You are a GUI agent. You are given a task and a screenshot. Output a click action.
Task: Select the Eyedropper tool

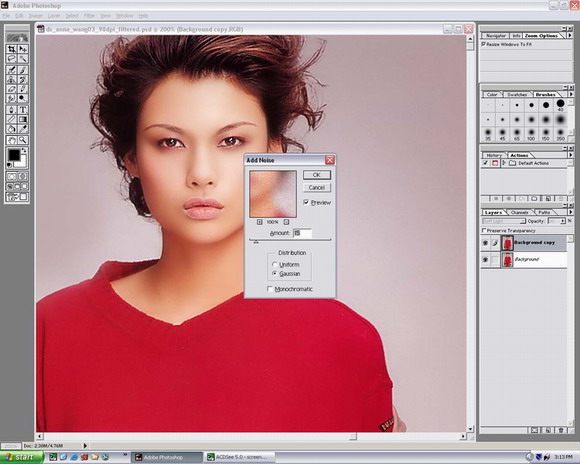(x=23, y=129)
